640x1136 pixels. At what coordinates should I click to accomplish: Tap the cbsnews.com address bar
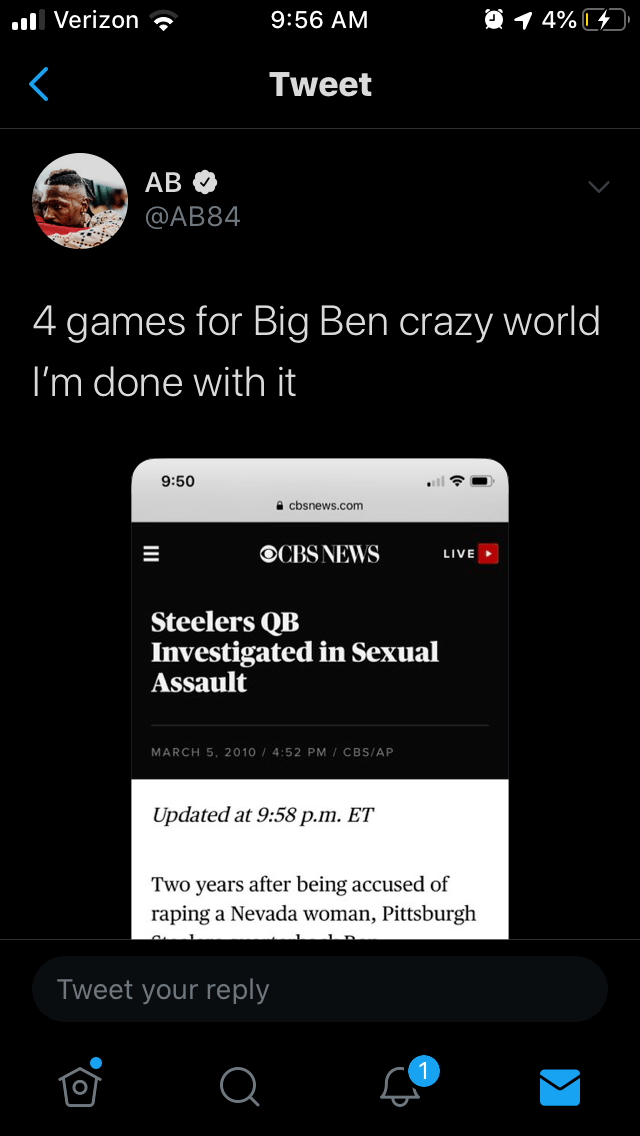(320, 506)
